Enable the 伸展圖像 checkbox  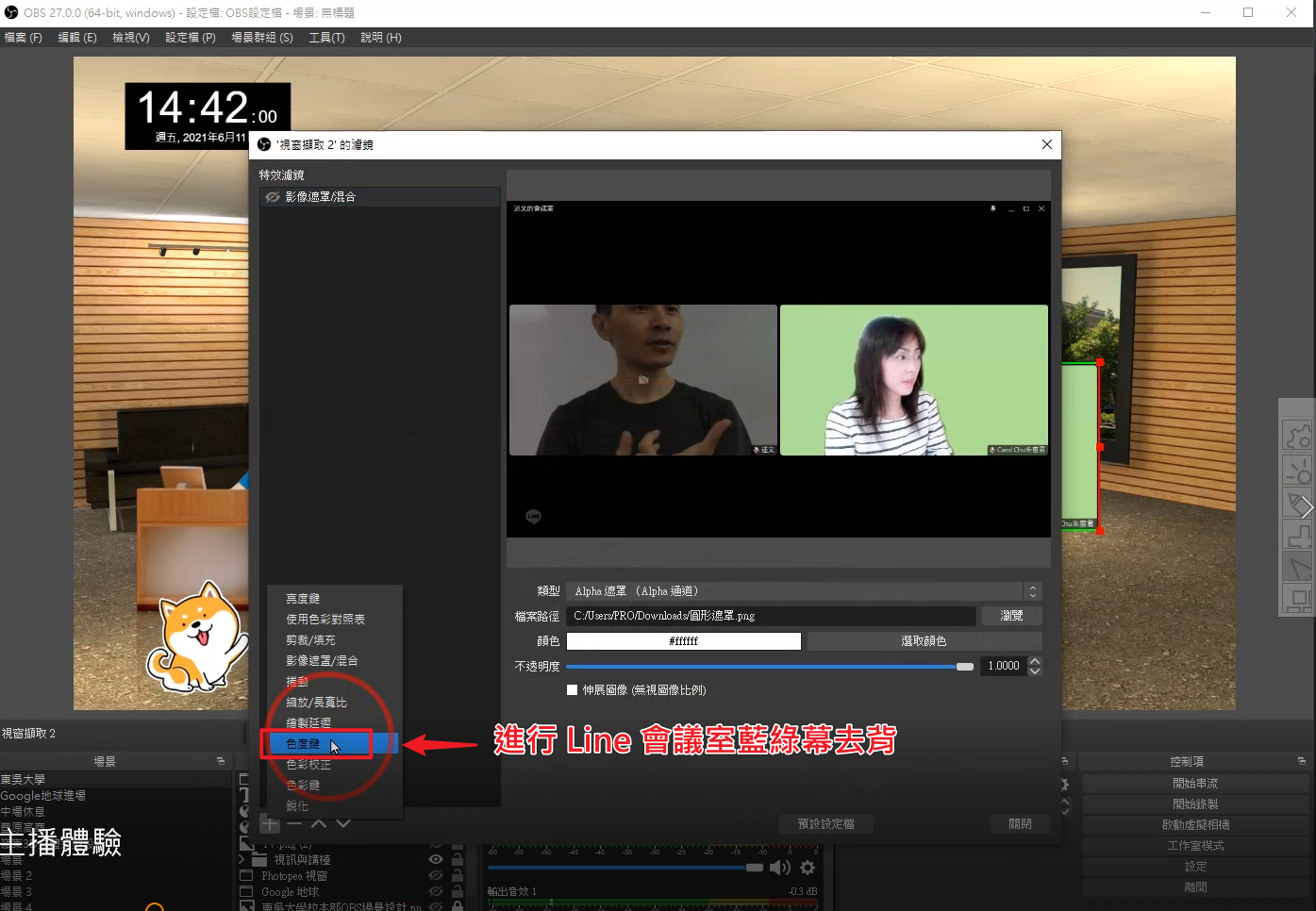tap(572, 689)
